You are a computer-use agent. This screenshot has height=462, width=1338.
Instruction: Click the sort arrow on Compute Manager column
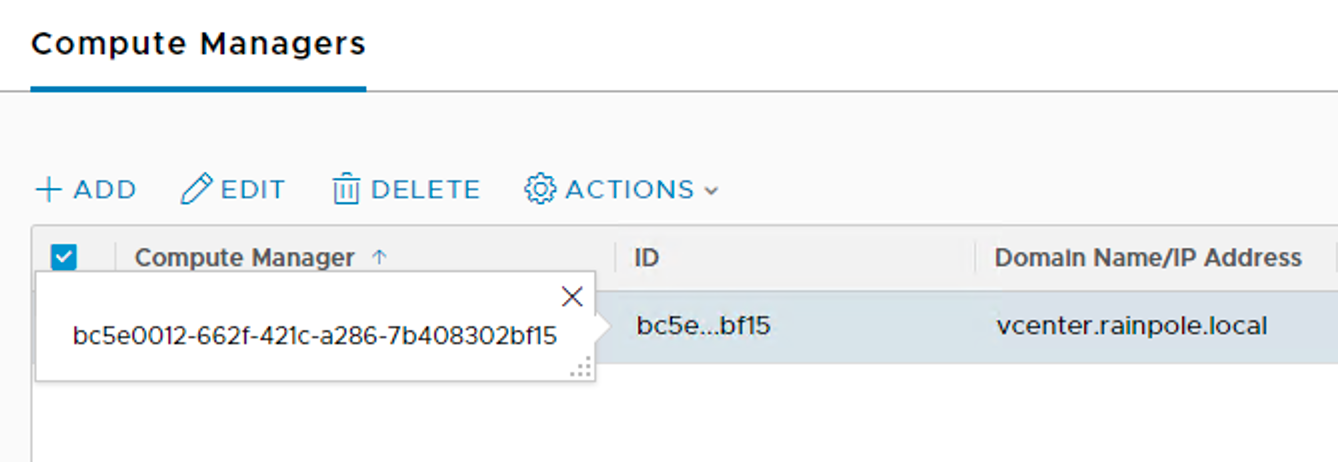[x=379, y=257]
